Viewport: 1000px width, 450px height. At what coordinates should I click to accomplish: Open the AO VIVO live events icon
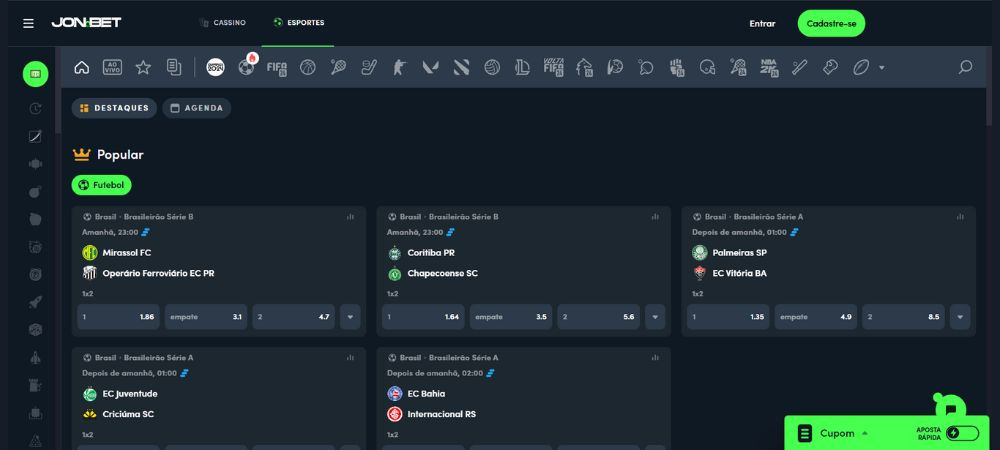[112, 67]
